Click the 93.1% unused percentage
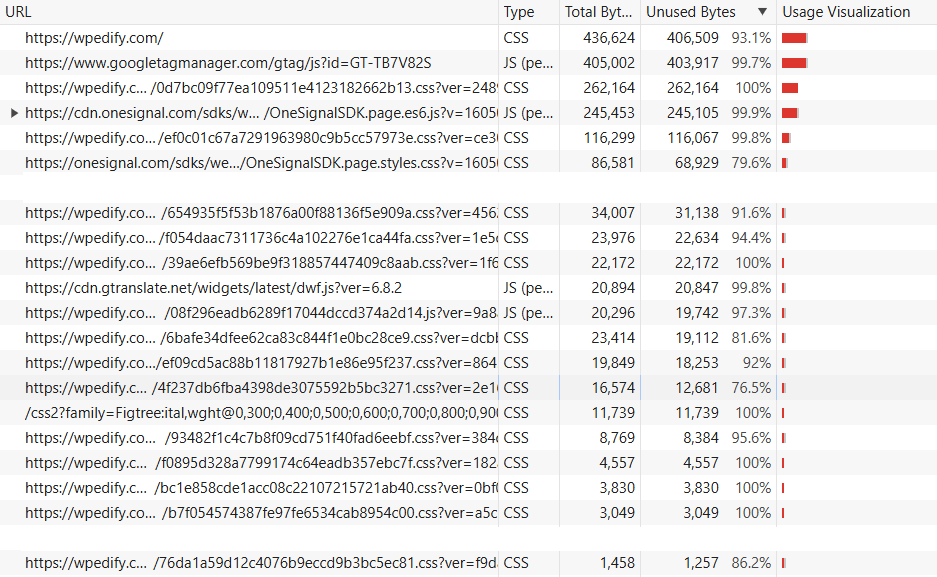This screenshot has width=937, height=577. tap(751, 38)
